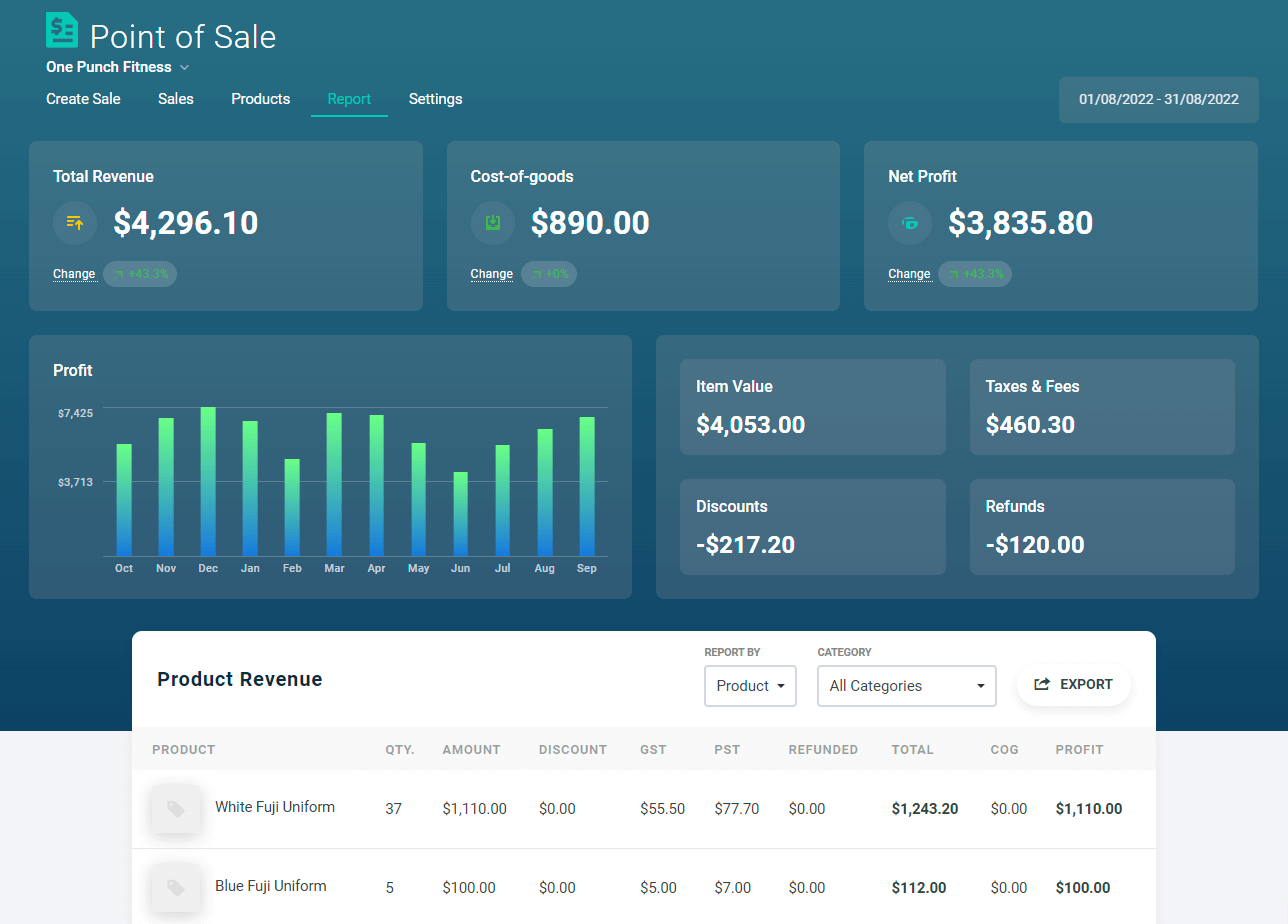Click the Dec bar in the Profit chart
The height and width of the screenshot is (924, 1288).
click(x=208, y=480)
